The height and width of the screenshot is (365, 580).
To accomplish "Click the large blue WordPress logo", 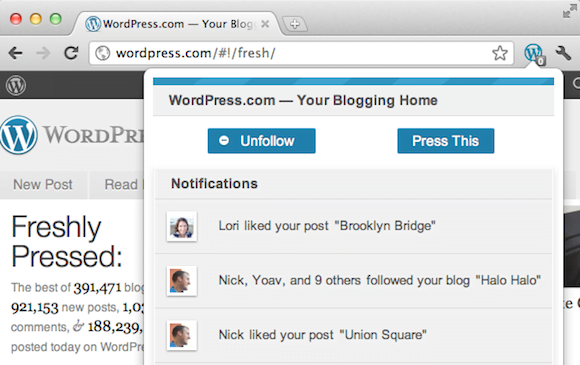I will 18,135.
